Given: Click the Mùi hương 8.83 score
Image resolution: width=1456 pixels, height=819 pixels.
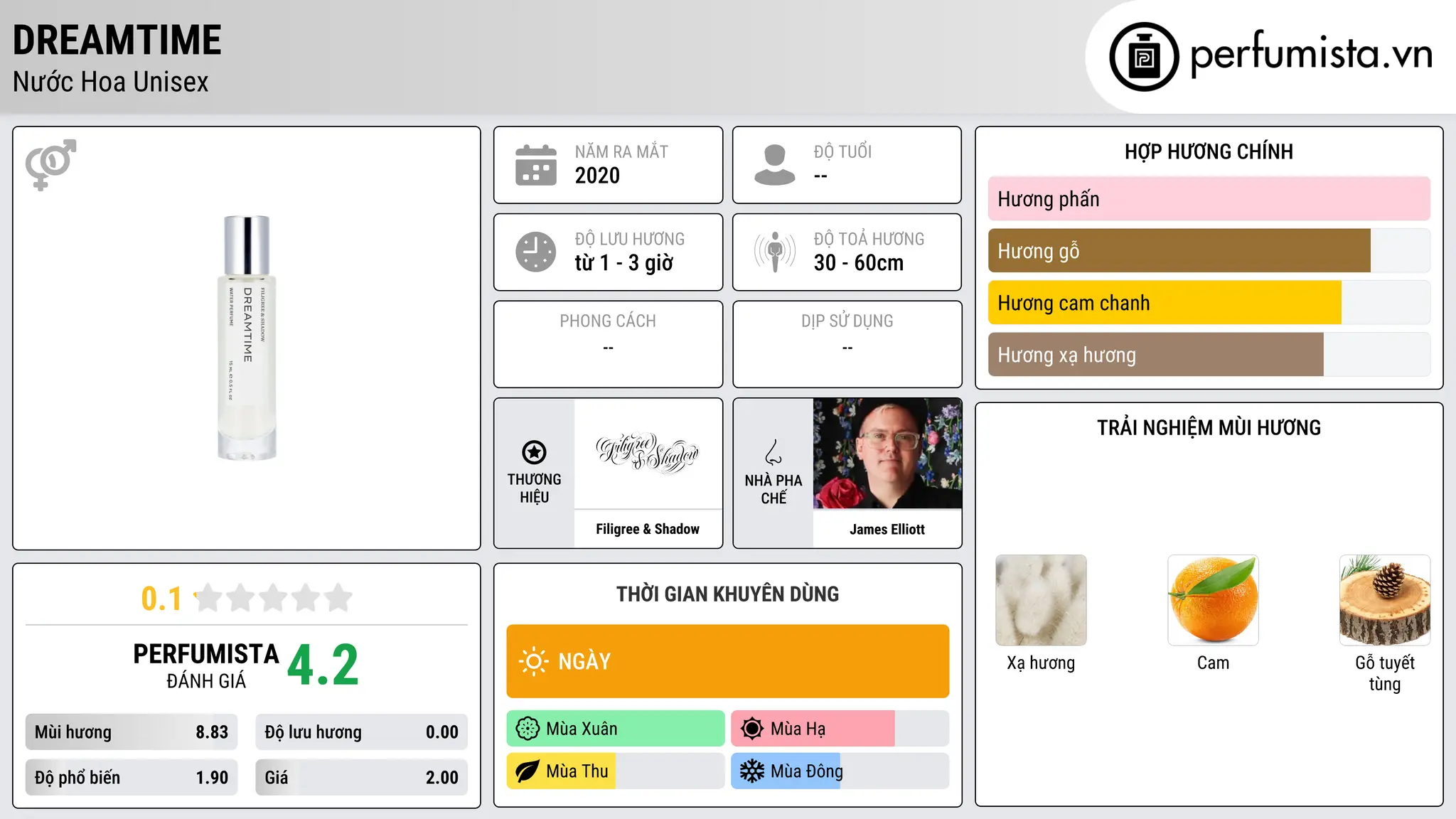Looking at the screenshot, I should point(132,732).
